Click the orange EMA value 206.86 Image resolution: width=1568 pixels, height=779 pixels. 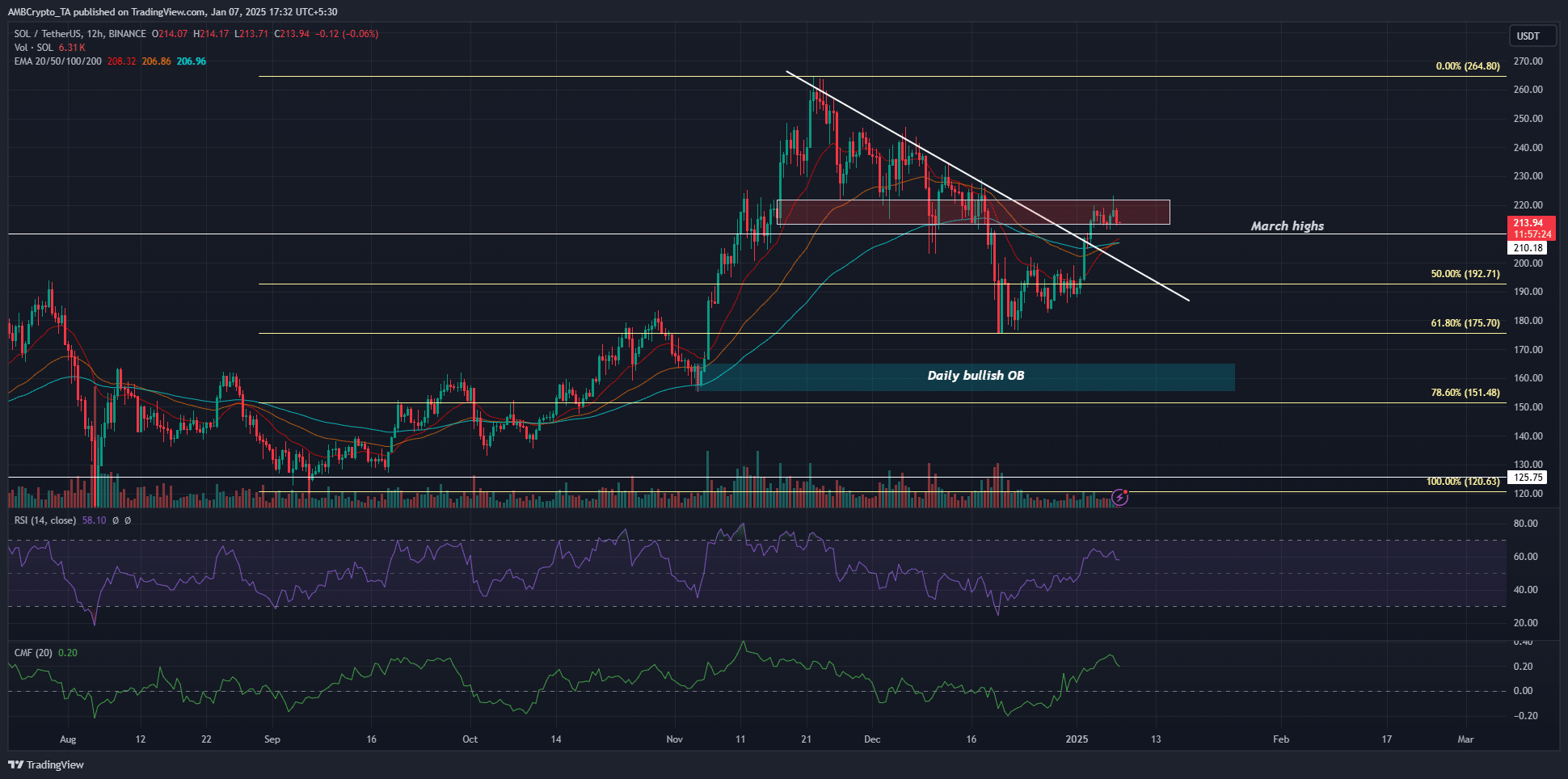point(156,61)
